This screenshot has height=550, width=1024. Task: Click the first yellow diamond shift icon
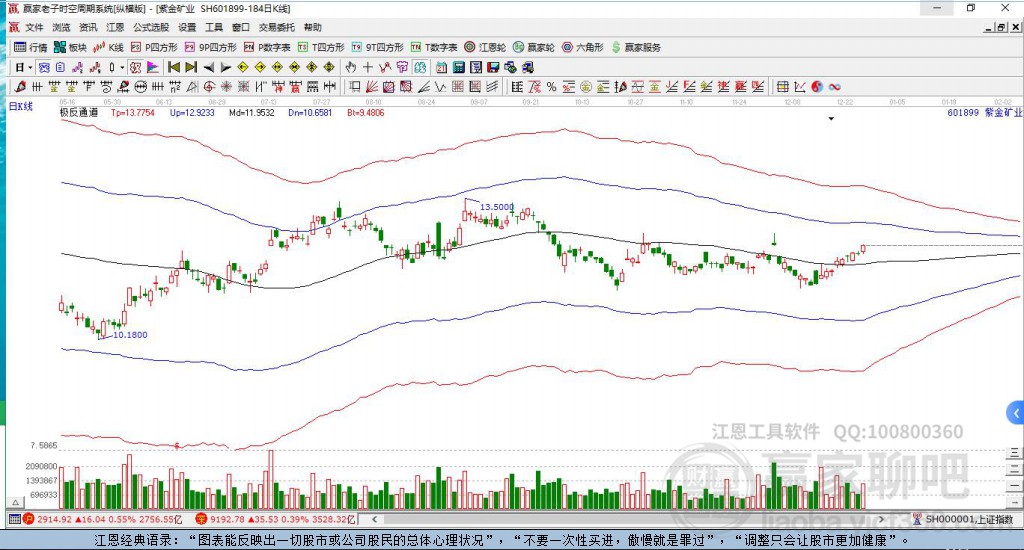click(242, 67)
